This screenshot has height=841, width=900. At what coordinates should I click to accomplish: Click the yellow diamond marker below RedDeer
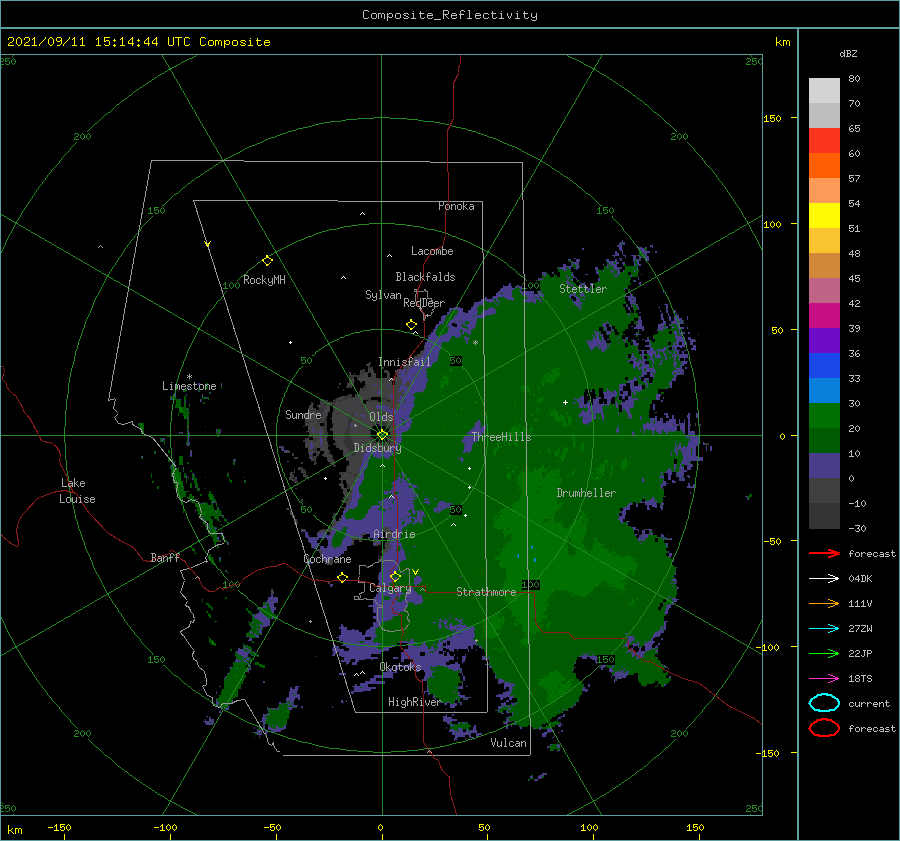pos(412,325)
